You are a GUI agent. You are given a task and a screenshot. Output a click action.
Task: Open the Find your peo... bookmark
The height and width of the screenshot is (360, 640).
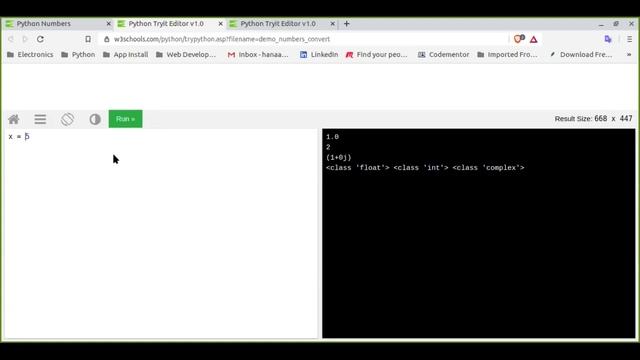(x=376, y=55)
